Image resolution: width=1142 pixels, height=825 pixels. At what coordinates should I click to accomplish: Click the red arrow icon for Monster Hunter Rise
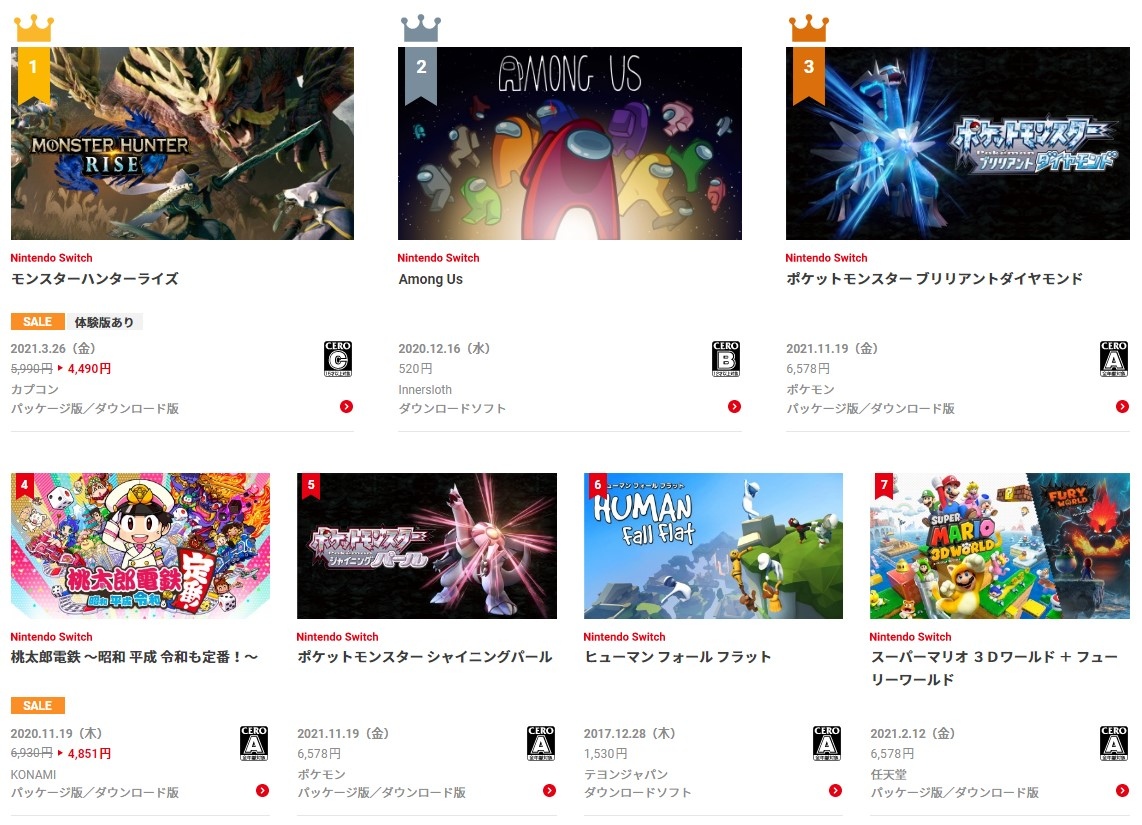point(346,406)
